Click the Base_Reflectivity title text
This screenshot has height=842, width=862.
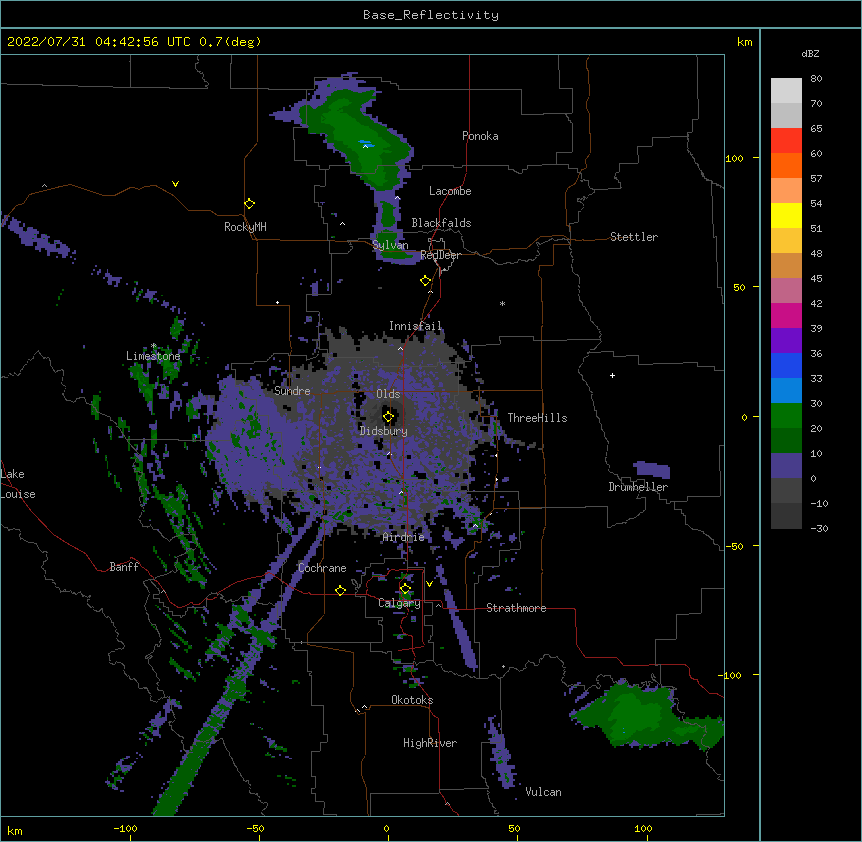pyautogui.click(x=431, y=15)
